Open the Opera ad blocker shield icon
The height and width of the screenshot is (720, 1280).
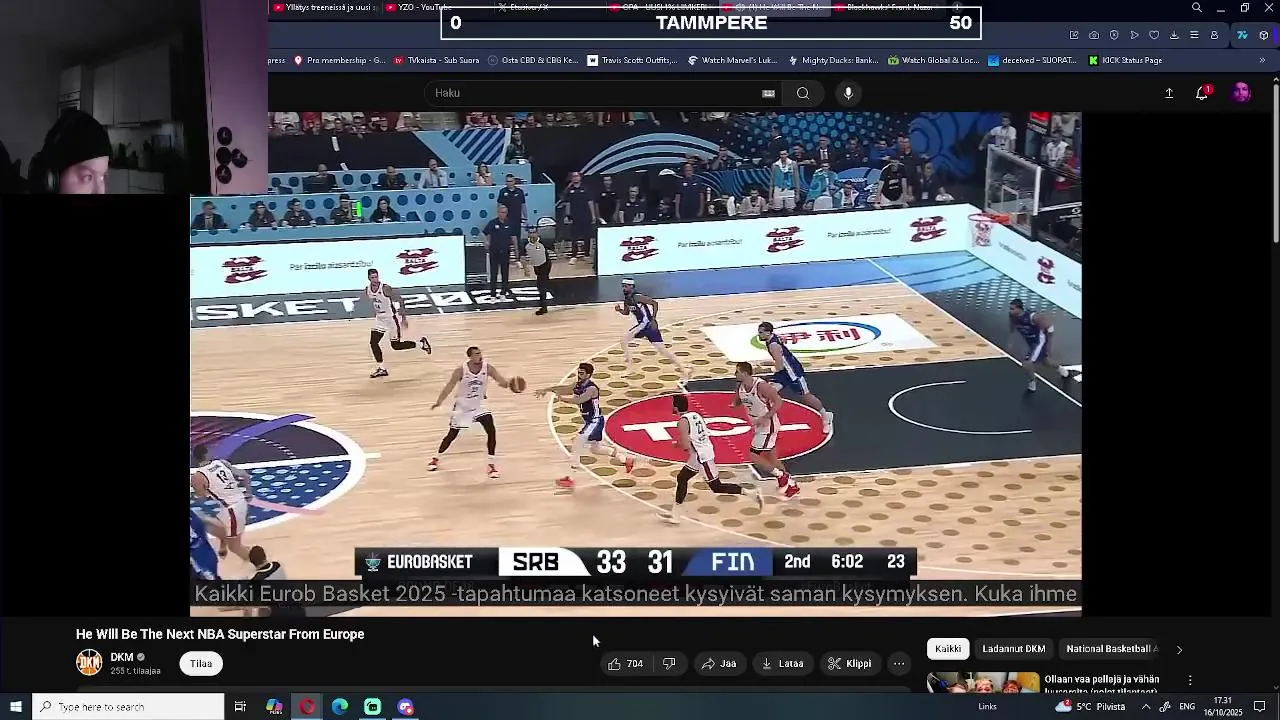coord(1114,35)
